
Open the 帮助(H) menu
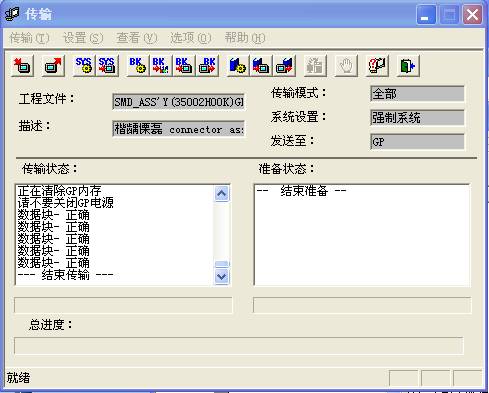click(x=245, y=38)
